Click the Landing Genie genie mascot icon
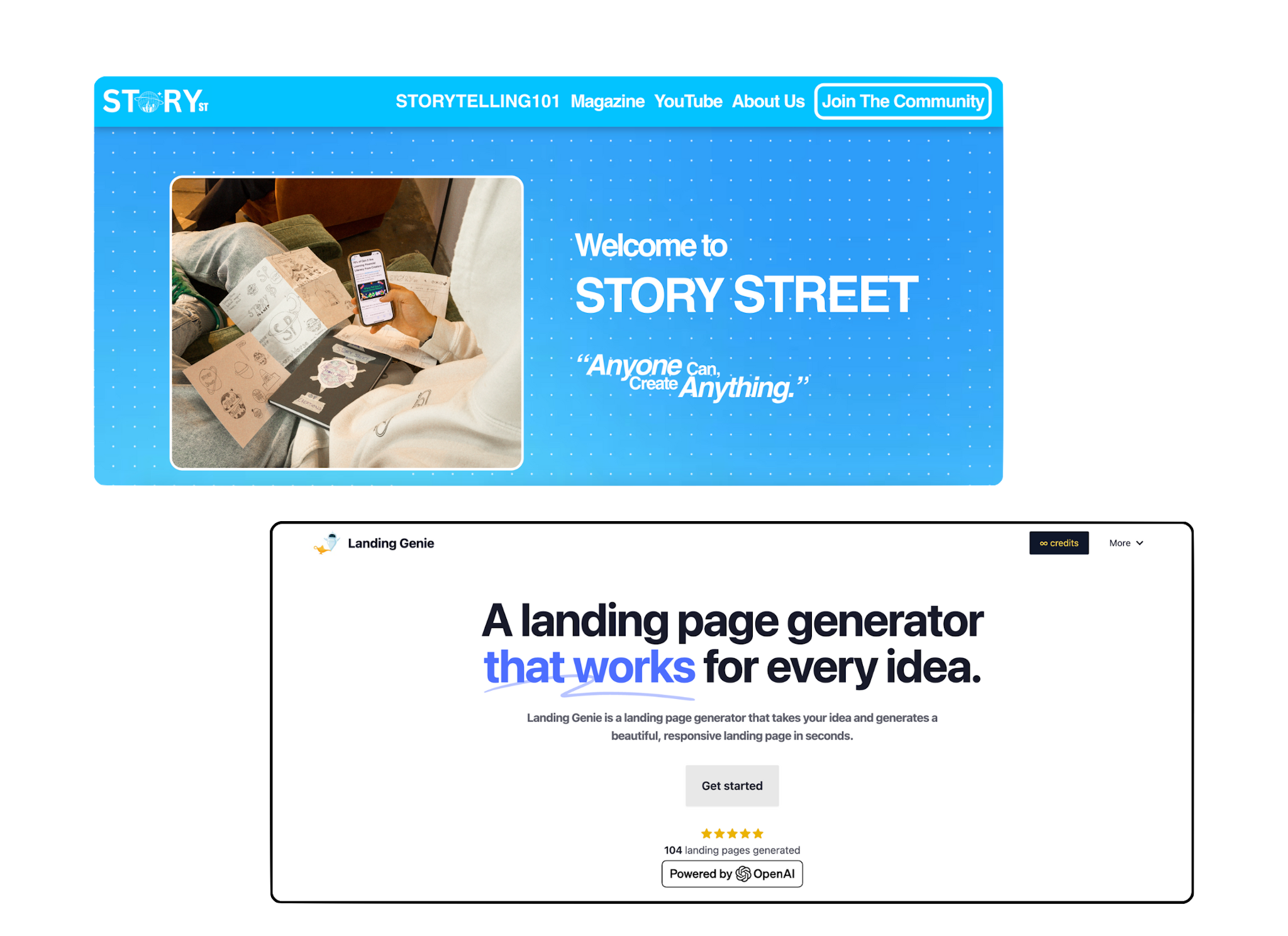Image resolution: width=1288 pixels, height=936 pixels. coord(327,542)
